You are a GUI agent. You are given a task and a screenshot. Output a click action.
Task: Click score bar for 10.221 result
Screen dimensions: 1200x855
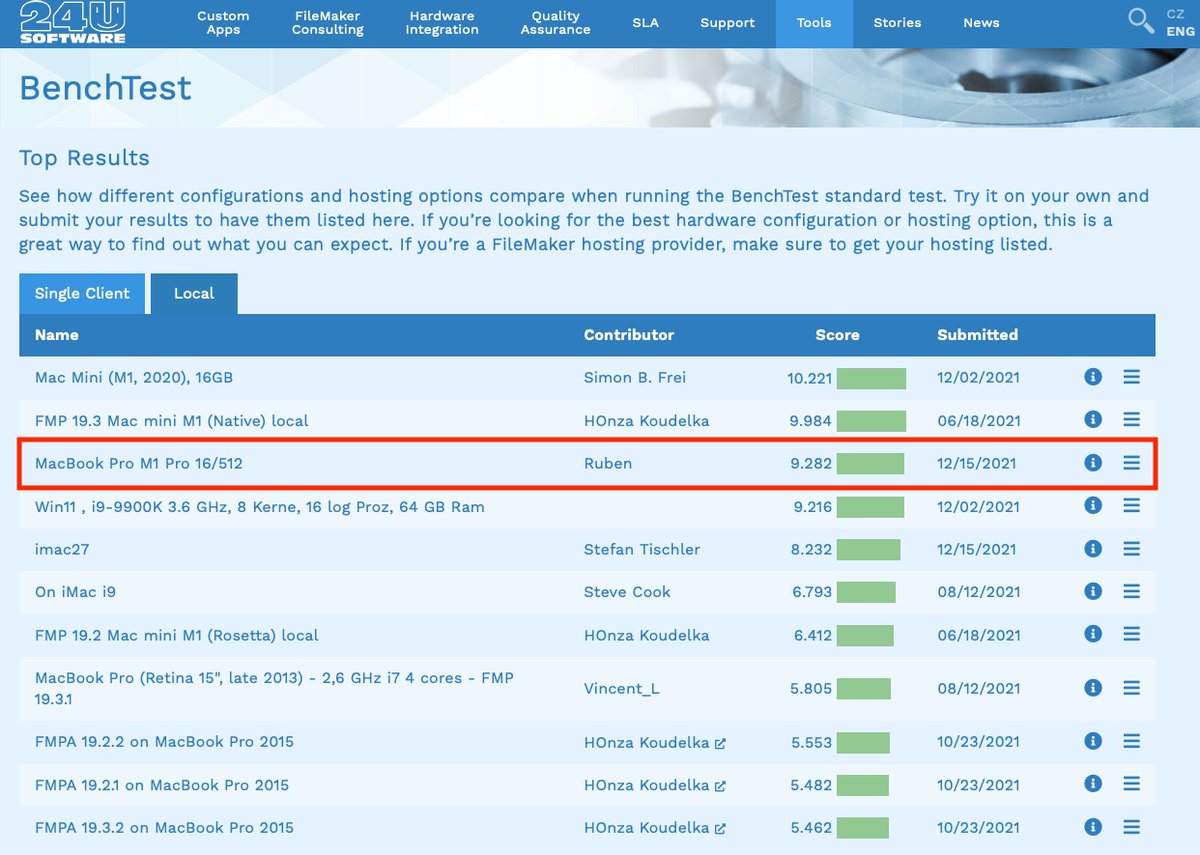(871, 378)
